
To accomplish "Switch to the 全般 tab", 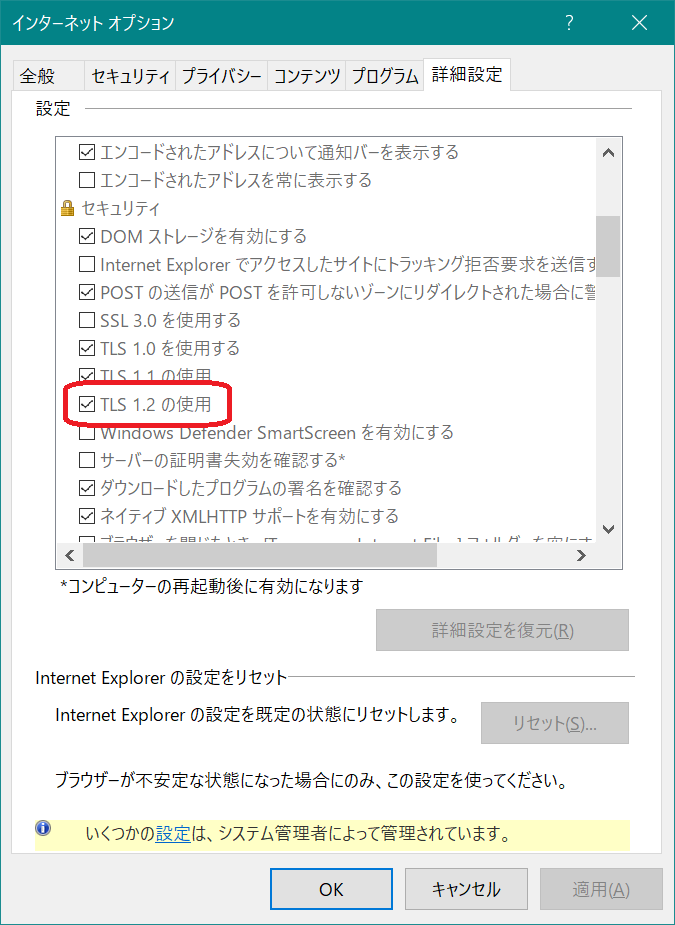I will tap(48, 76).
